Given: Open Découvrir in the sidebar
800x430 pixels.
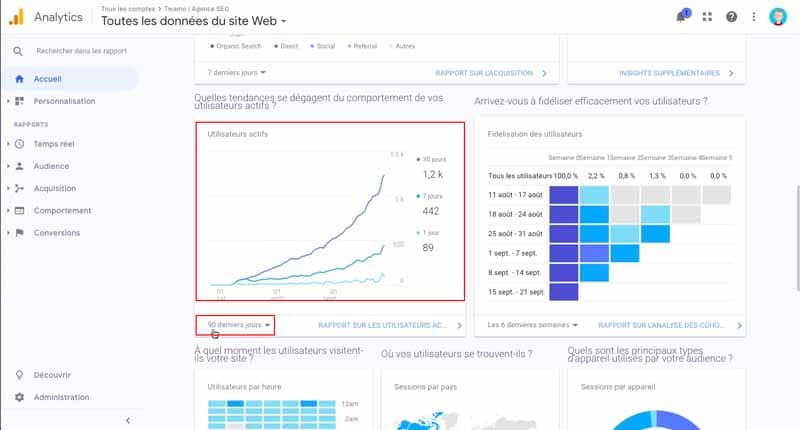Looking at the screenshot, I should (x=52, y=375).
